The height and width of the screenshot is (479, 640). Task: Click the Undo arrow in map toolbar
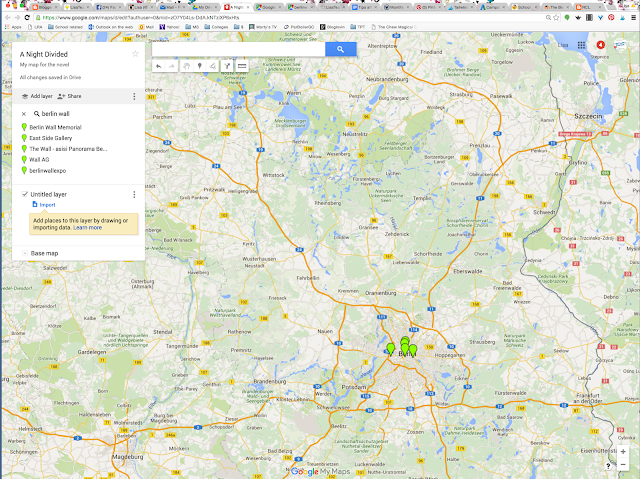pos(159,66)
